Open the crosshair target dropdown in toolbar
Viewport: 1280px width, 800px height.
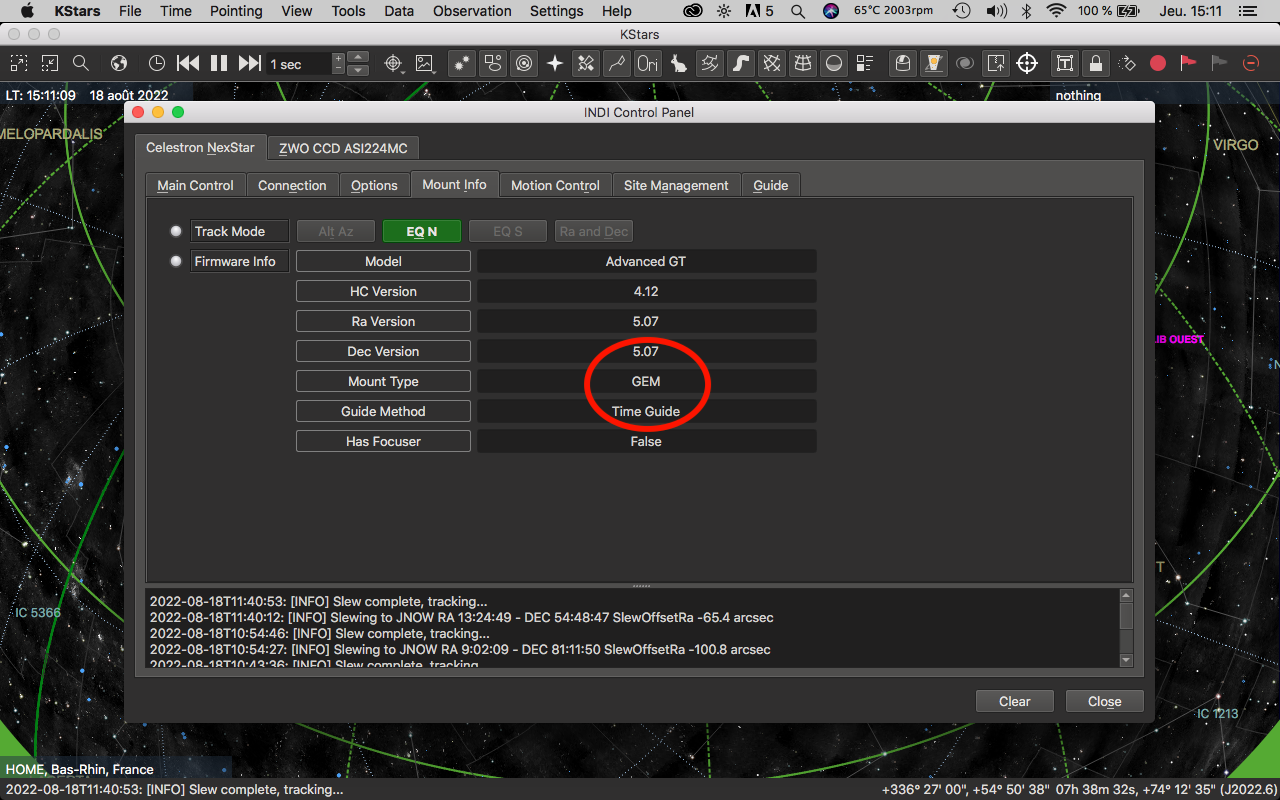394,63
